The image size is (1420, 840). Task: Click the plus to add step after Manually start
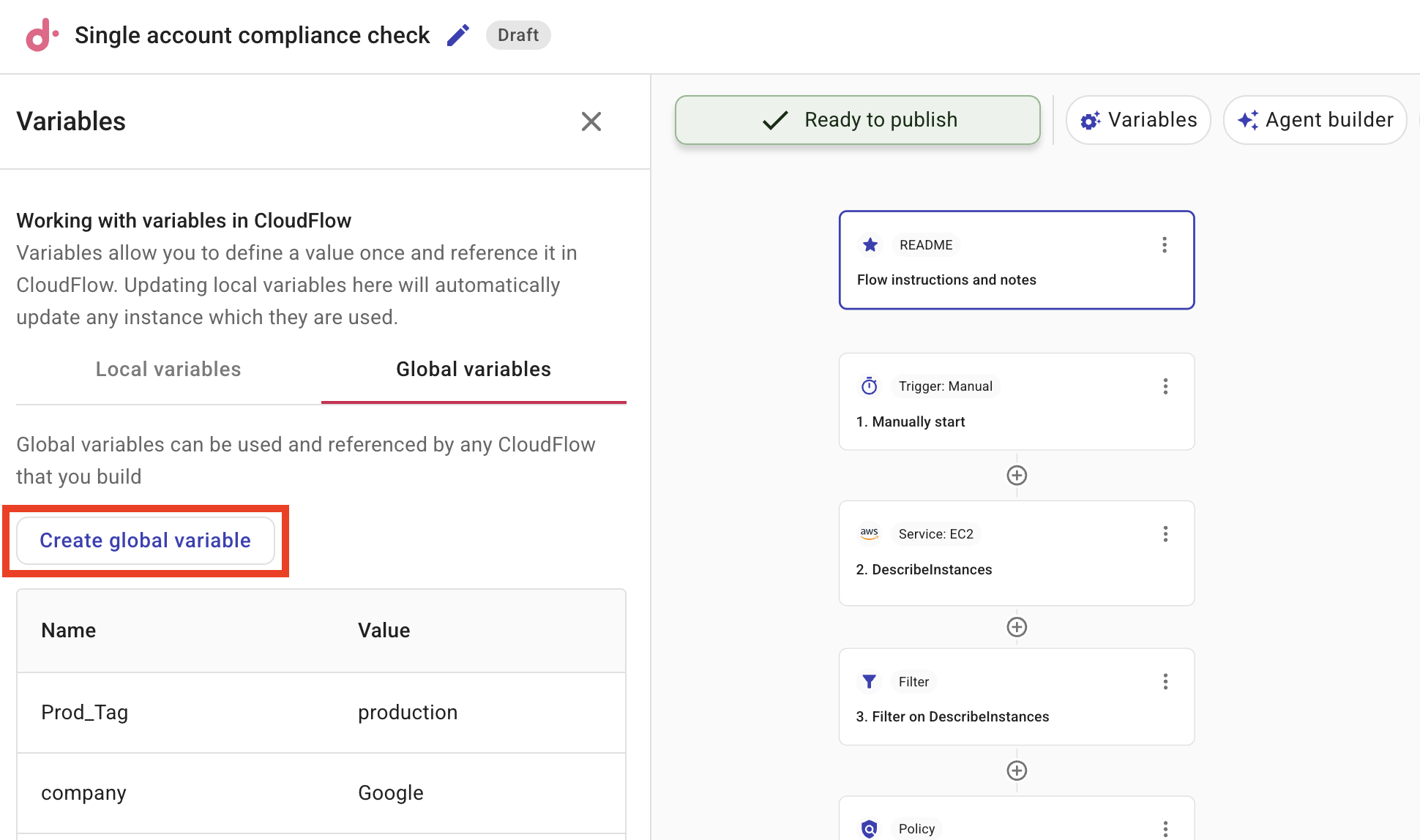[x=1016, y=475]
